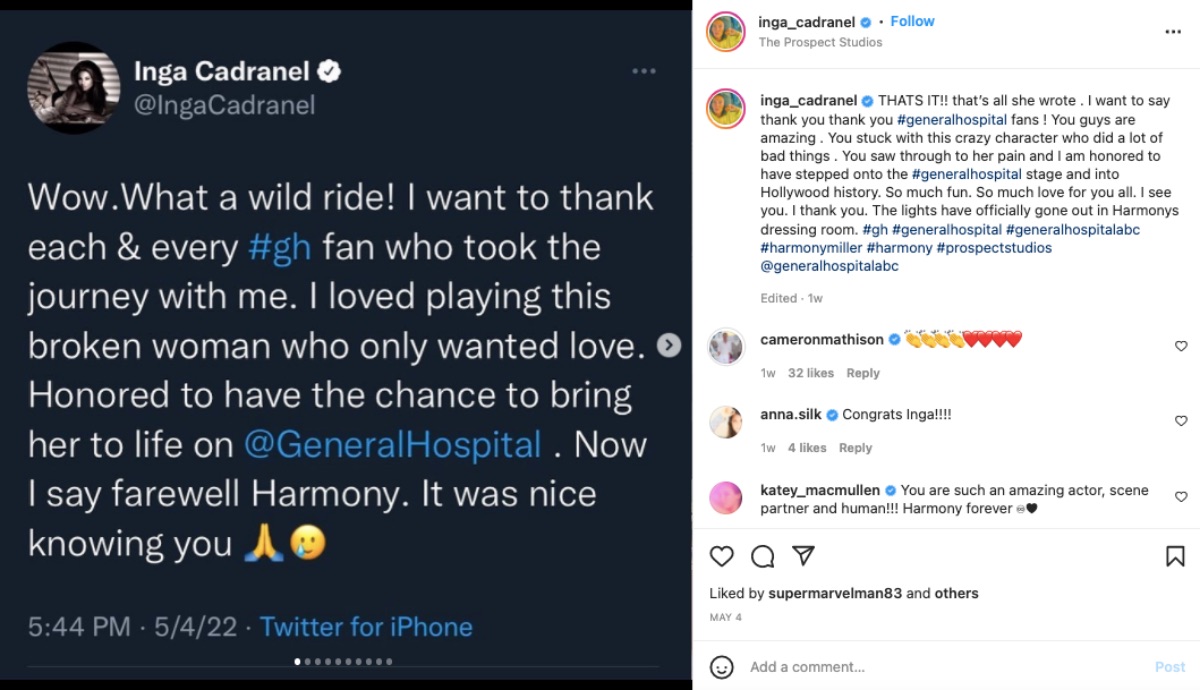Reply to cameronmathison's comment
This screenshot has width=1200, height=690.
pos(863,373)
